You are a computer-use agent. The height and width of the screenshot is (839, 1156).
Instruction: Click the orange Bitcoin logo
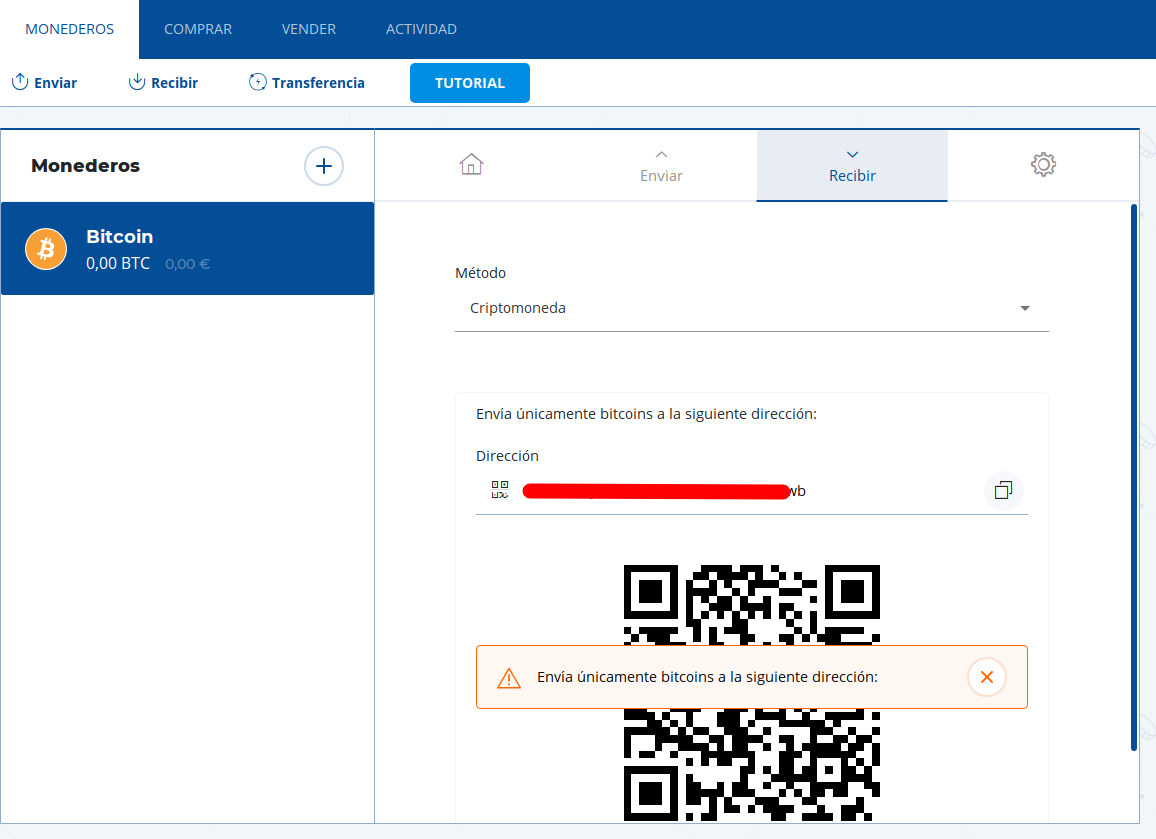pyautogui.click(x=46, y=249)
